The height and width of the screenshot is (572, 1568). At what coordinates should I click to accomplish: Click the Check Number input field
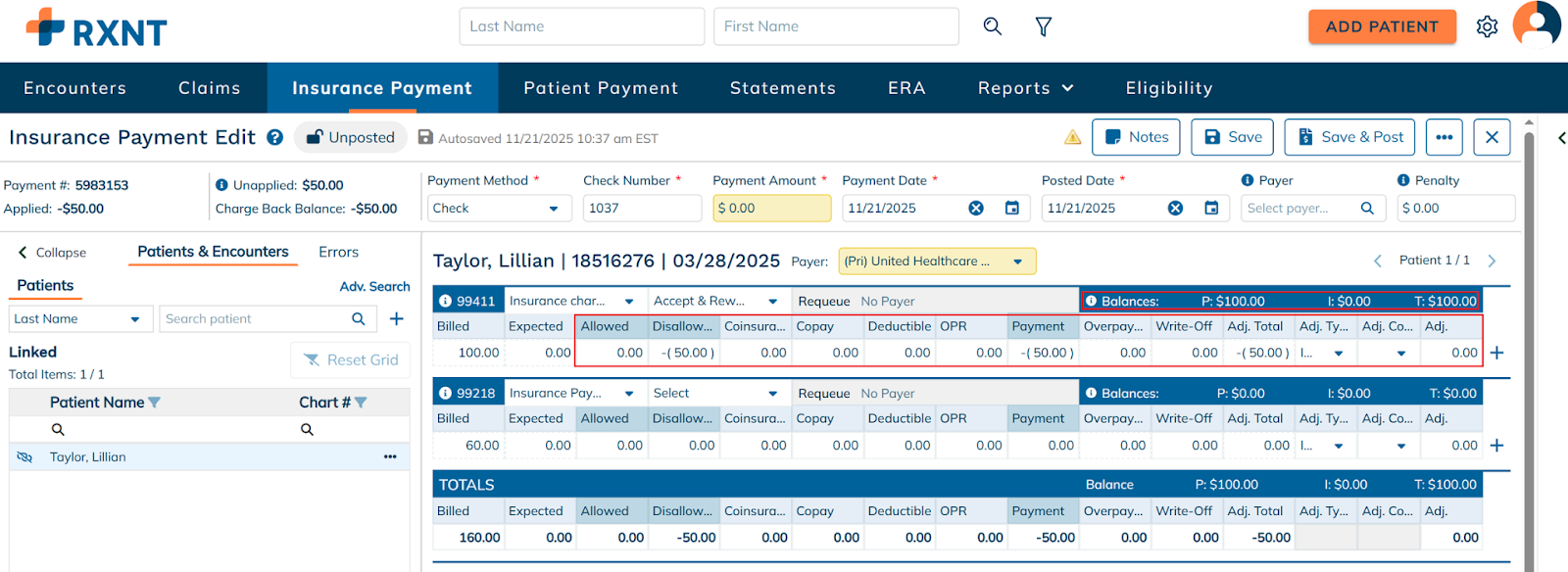(642, 209)
